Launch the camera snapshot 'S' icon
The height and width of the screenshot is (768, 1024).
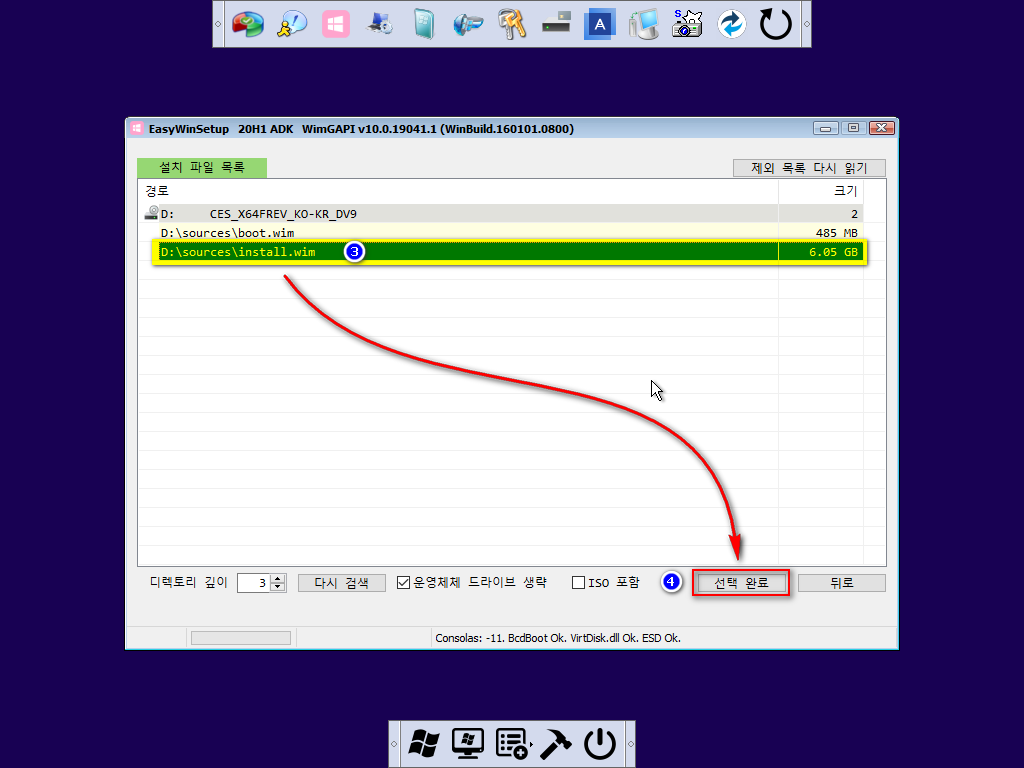click(688, 24)
